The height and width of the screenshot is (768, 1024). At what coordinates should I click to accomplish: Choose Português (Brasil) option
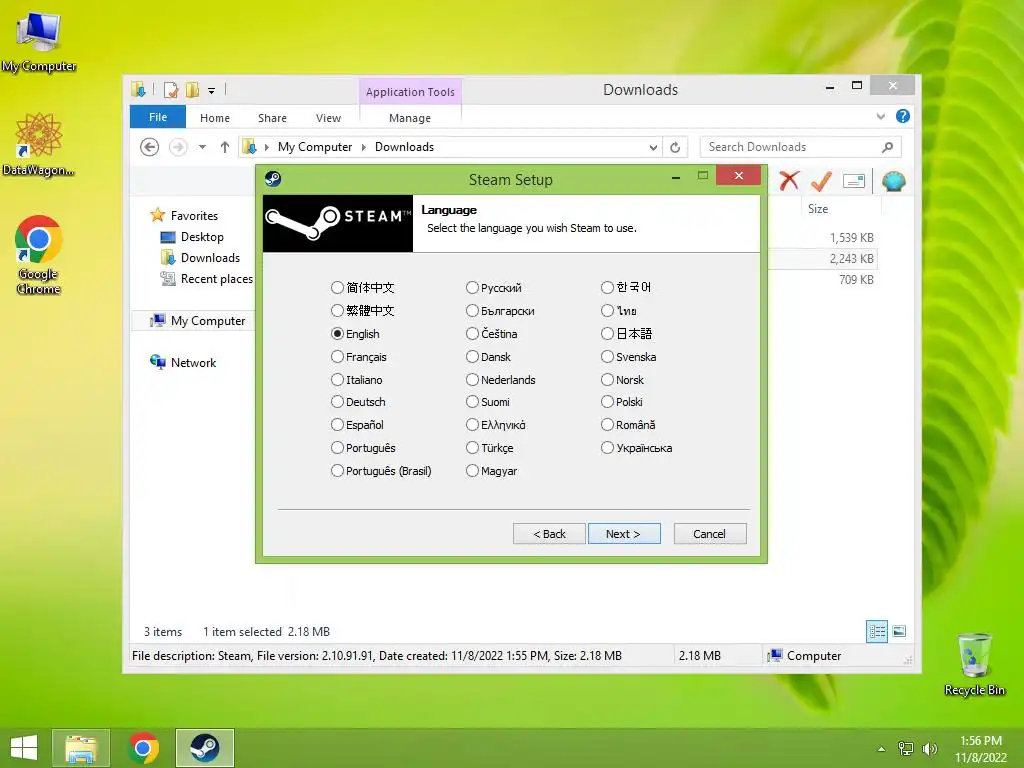(x=337, y=471)
